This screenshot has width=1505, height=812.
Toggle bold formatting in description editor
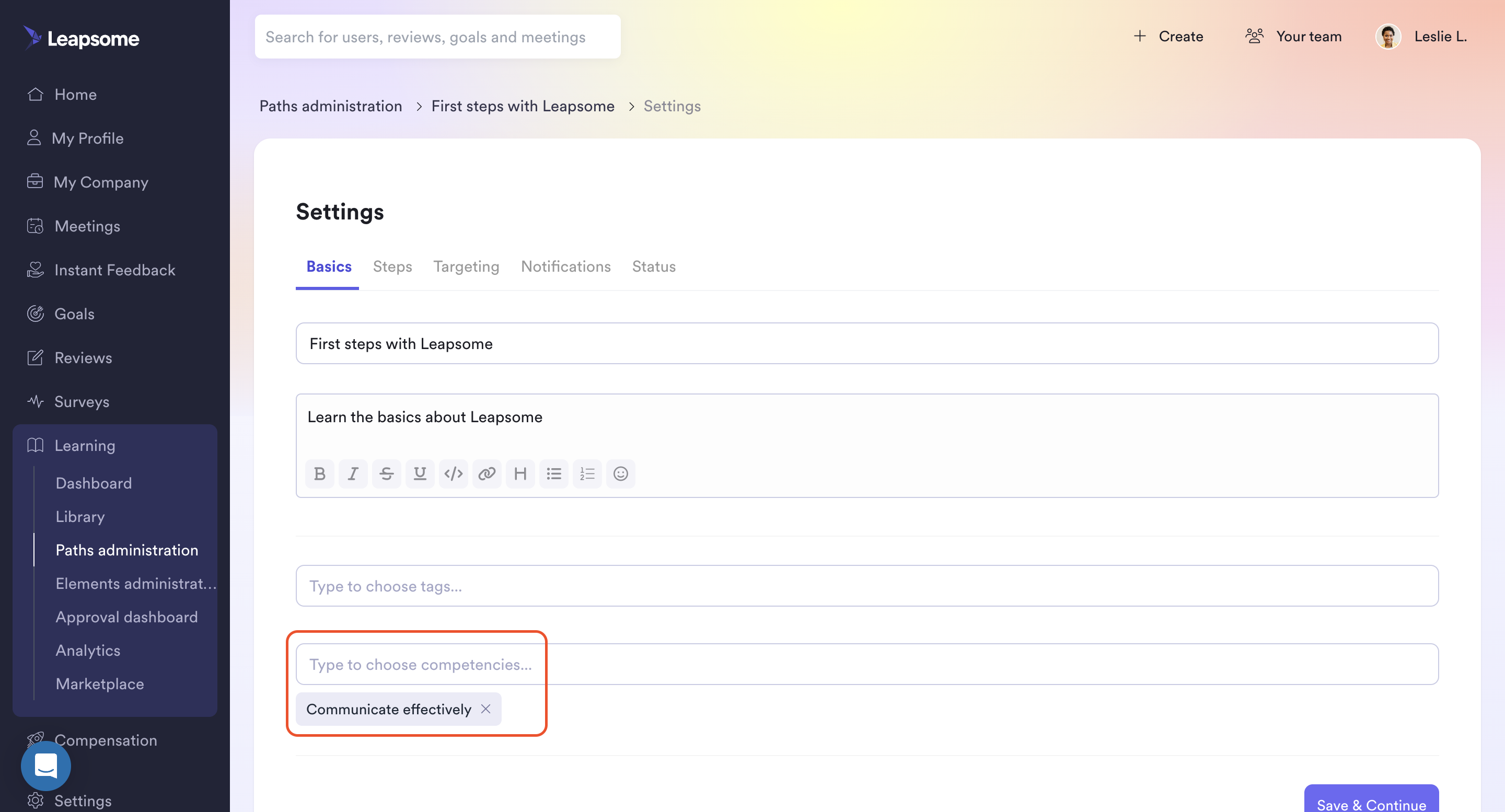pos(320,473)
